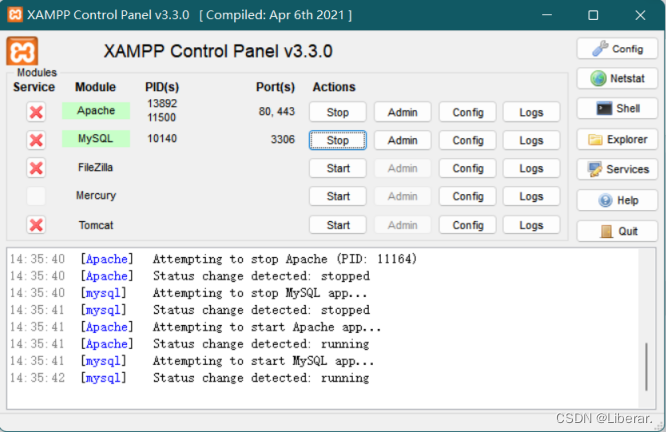Maximize the XAMPP window
The width and height of the screenshot is (667, 433).
(x=593, y=15)
